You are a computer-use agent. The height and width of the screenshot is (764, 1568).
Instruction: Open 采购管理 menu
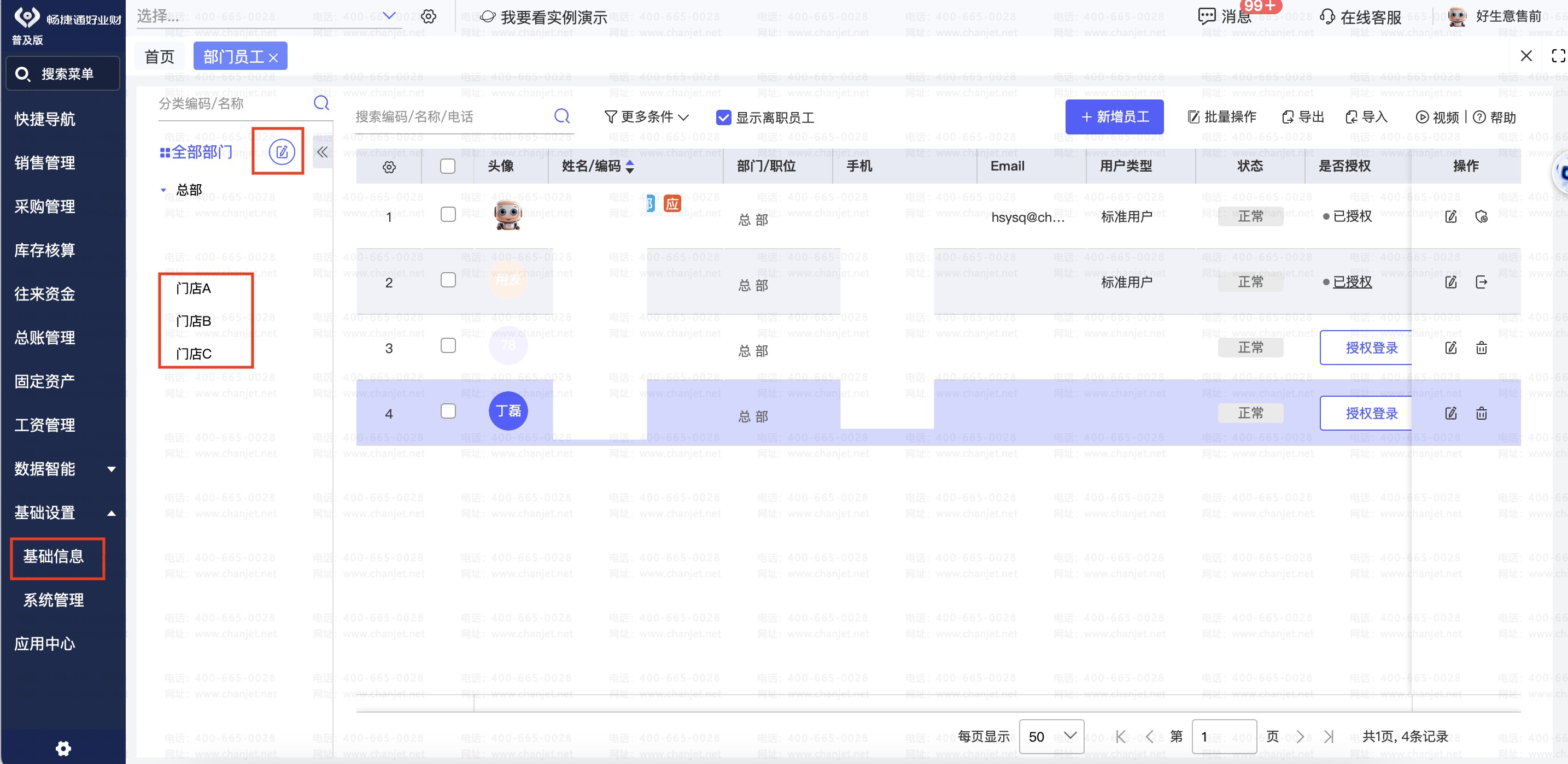45,207
